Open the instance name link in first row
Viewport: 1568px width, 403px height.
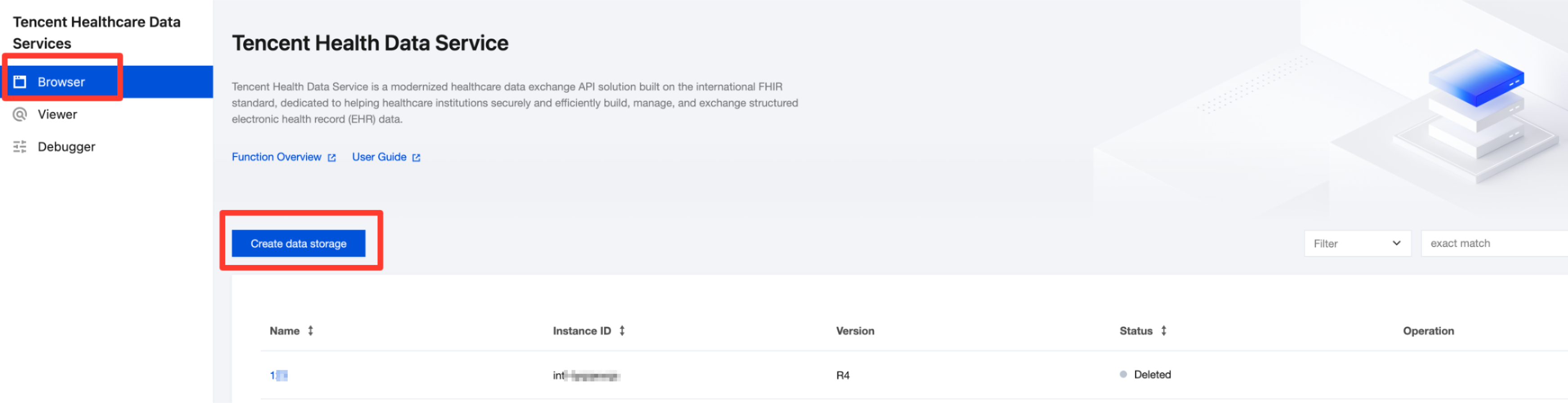tap(279, 376)
